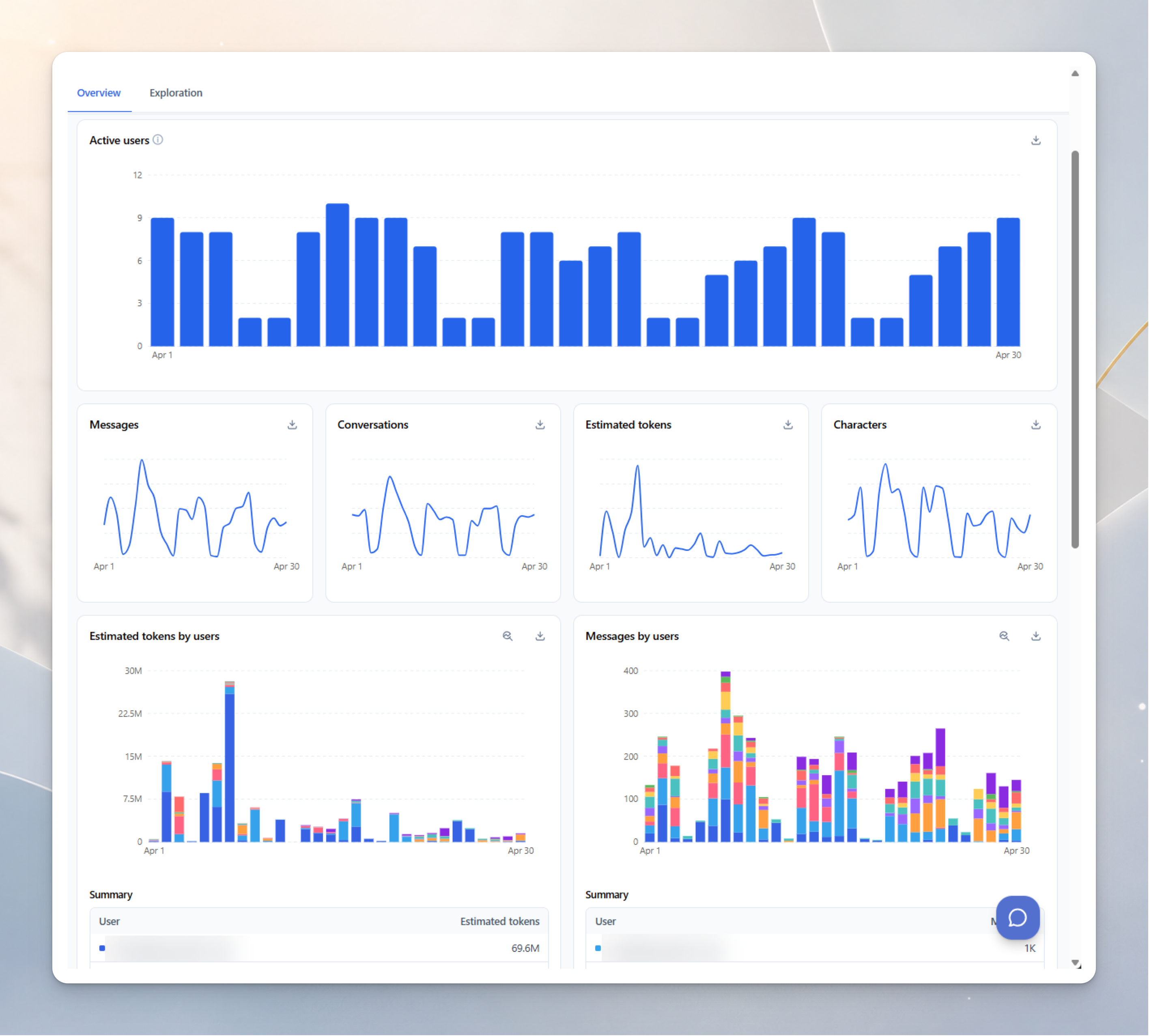Zoom out on Estimated tokens by users chart
1149x1036 pixels.
(507, 636)
